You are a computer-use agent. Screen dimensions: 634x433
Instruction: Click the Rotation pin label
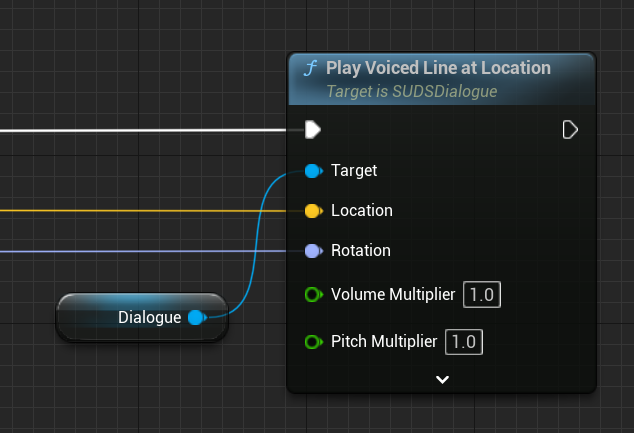pyautogui.click(x=361, y=251)
